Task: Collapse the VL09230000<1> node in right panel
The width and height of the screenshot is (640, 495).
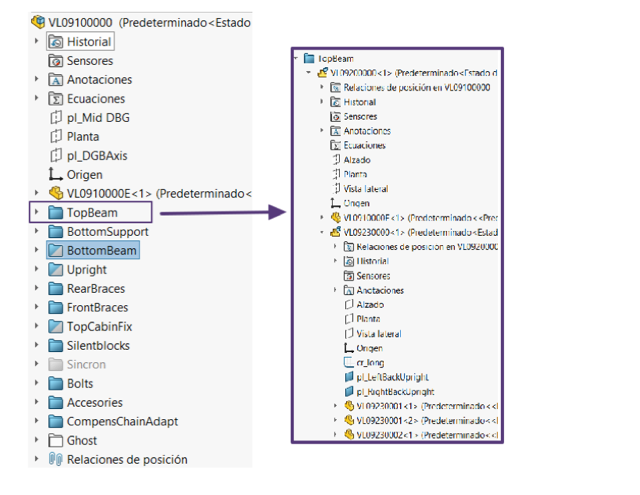Action: point(322,232)
